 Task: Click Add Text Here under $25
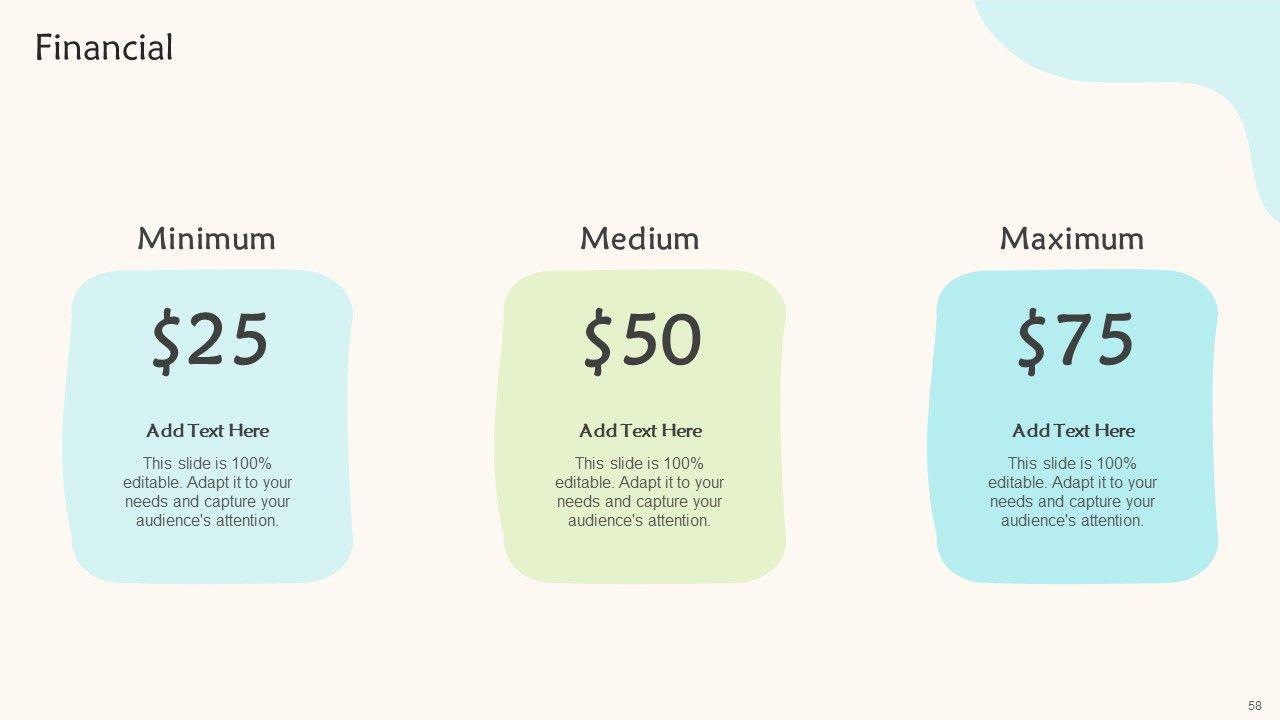pos(207,431)
